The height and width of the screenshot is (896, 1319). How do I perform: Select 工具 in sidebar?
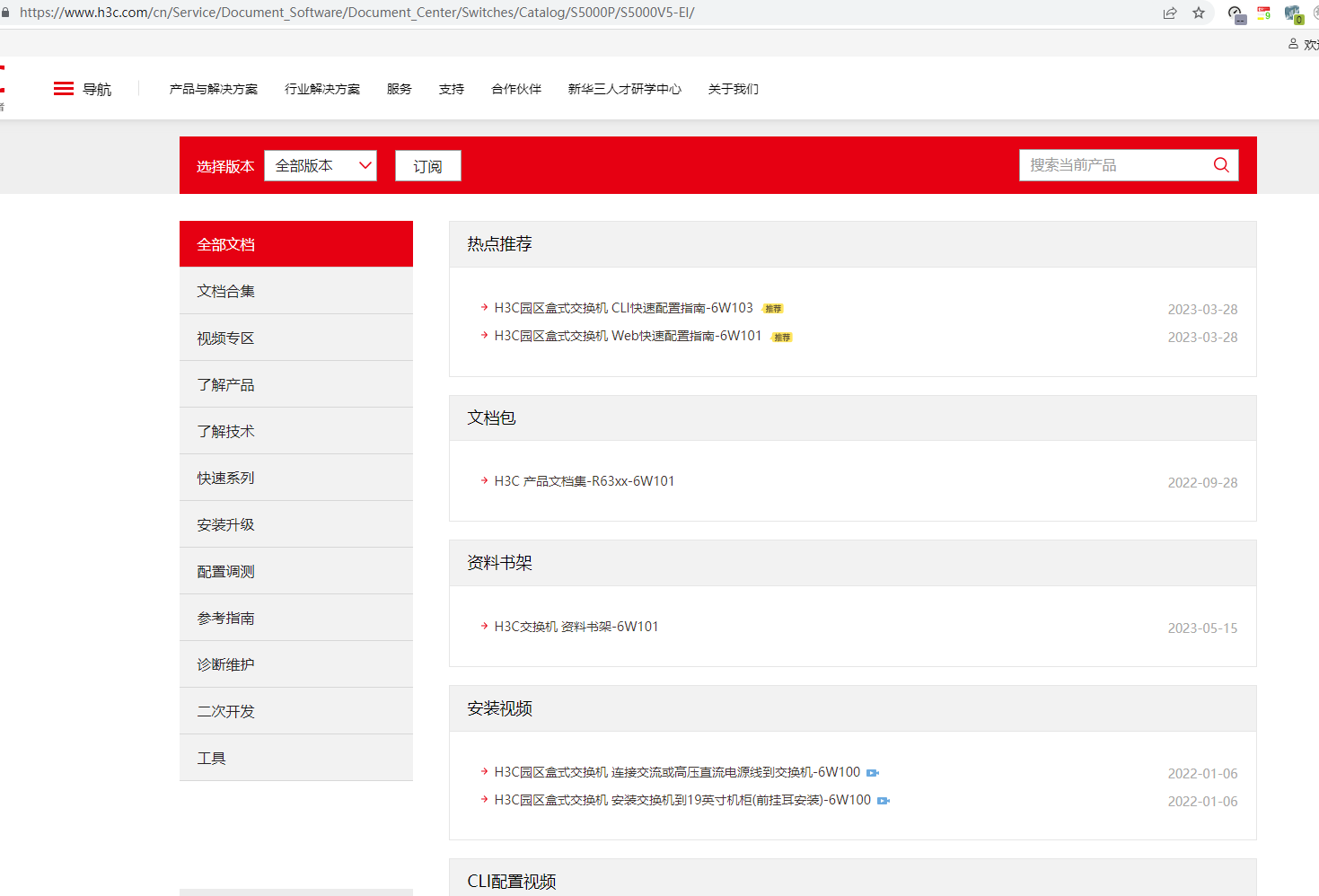[x=296, y=758]
